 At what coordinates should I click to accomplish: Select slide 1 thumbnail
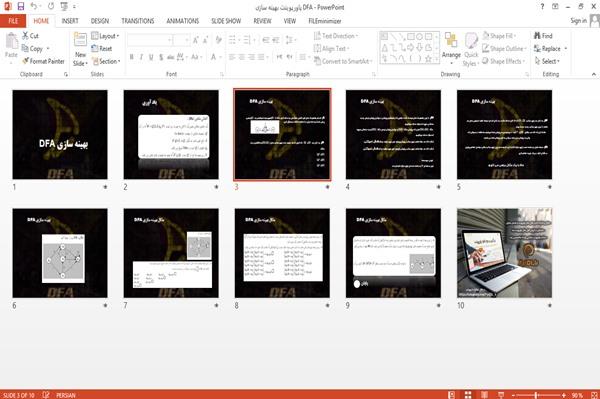[60, 135]
